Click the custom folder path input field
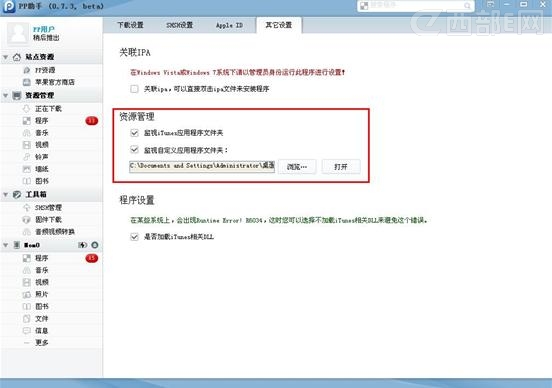Image resolution: width=552 pixels, height=388 pixels. click(x=202, y=166)
